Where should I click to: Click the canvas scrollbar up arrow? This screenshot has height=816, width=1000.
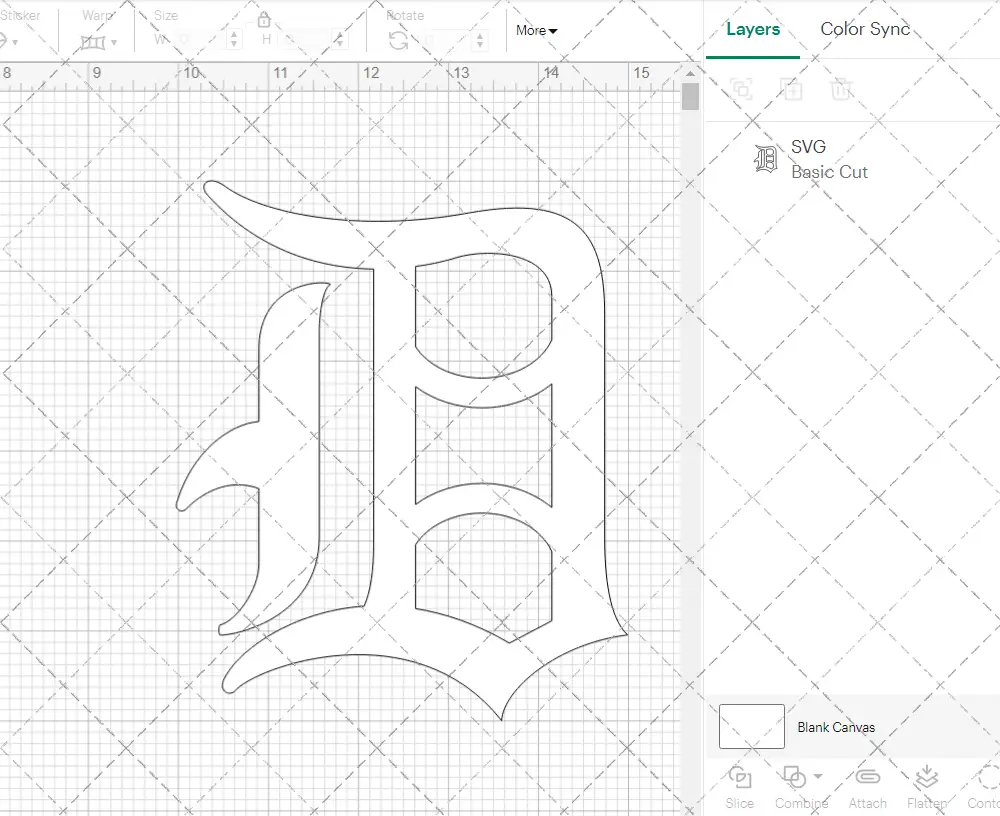(690, 73)
